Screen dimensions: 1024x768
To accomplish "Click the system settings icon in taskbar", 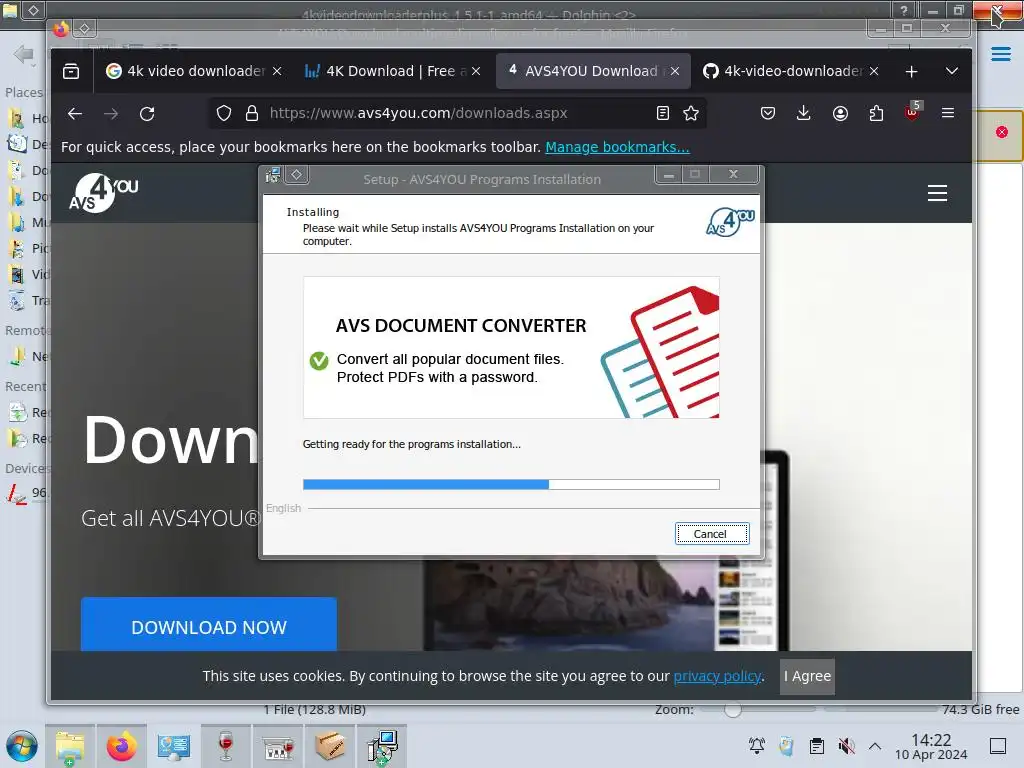I will [x=173, y=746].
